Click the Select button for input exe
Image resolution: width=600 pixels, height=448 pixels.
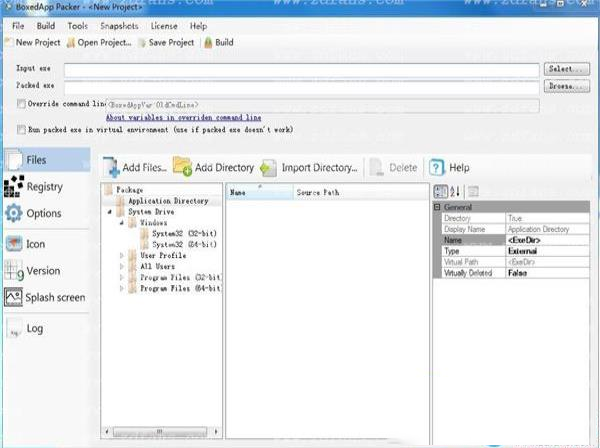coord(567,69)
